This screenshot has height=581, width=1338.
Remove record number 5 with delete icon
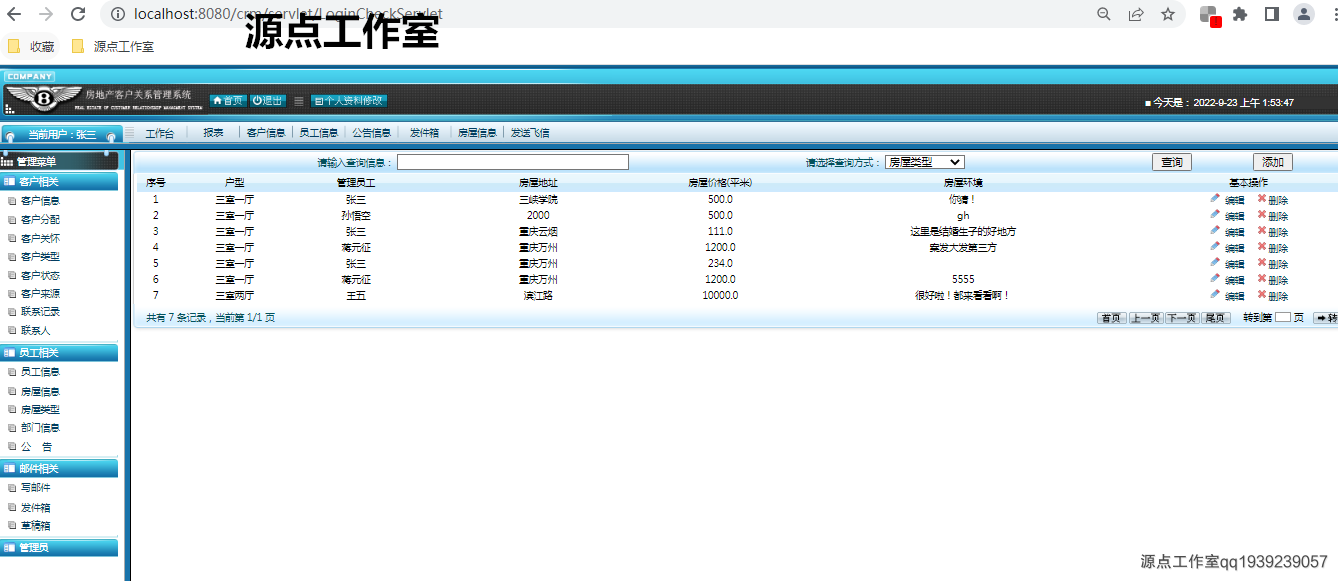click(x=1262, y=262)
